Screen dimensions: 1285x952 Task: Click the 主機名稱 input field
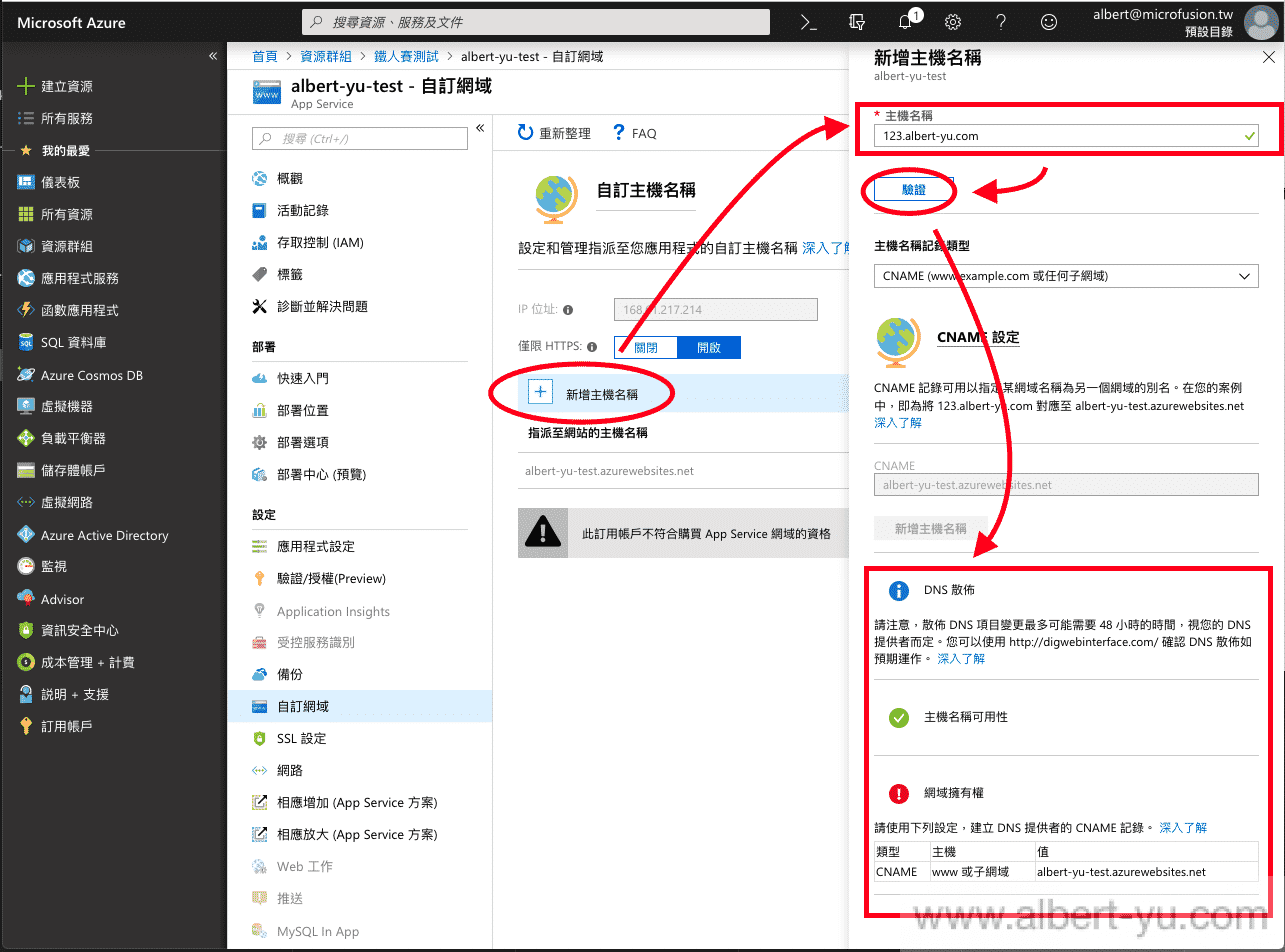point(1066,136)
